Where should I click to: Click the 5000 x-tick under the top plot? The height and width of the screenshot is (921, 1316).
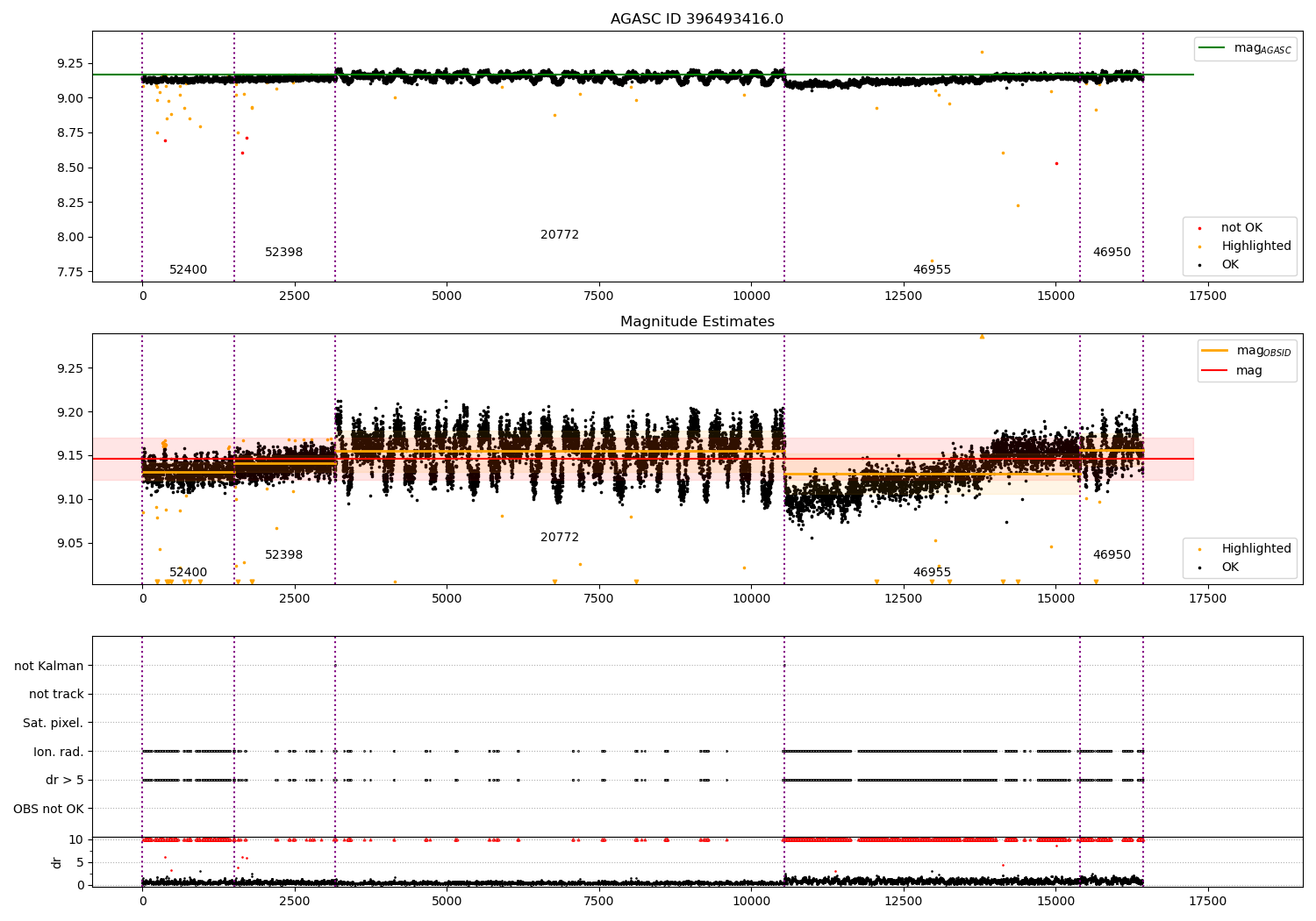coord(447,296)
